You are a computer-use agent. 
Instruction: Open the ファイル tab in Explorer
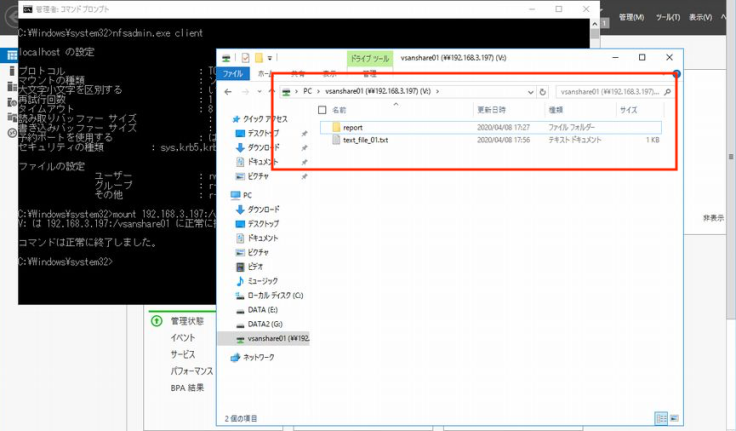(x=233, y=74)
